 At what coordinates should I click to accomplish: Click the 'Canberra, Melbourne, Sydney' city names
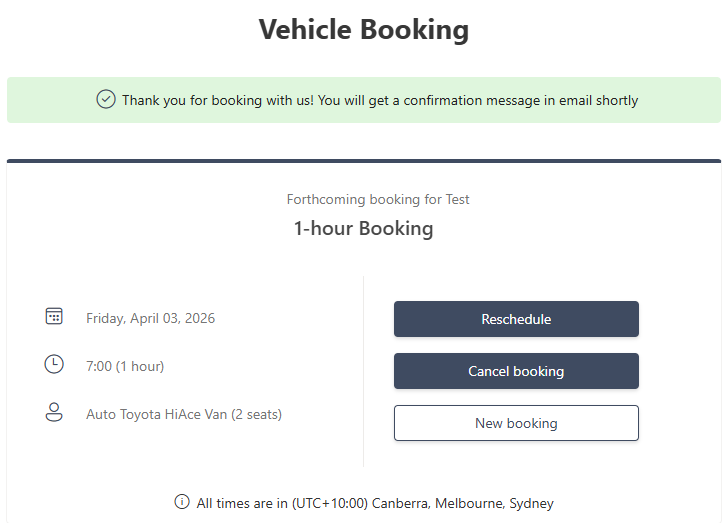[x=463, y=503]
